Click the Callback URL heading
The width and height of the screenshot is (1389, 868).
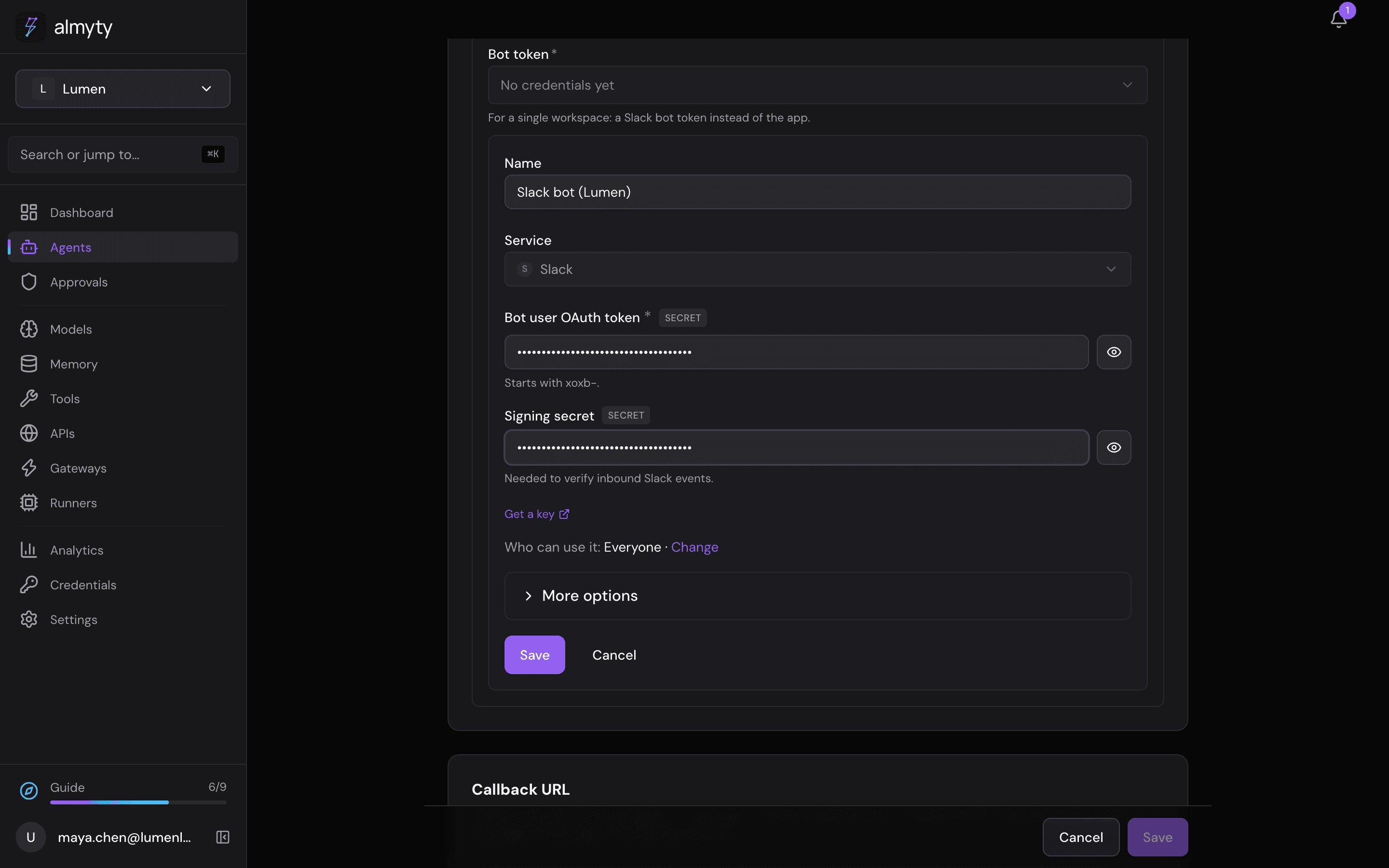click(520, 789)
